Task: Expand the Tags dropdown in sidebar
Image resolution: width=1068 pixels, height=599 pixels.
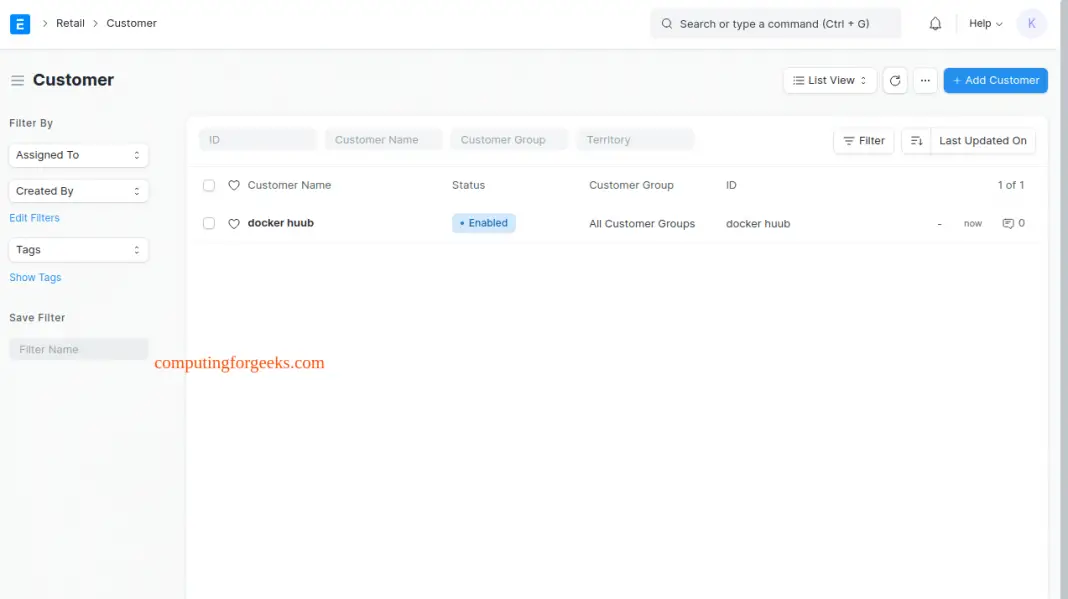Action: [x=78, y=250]
